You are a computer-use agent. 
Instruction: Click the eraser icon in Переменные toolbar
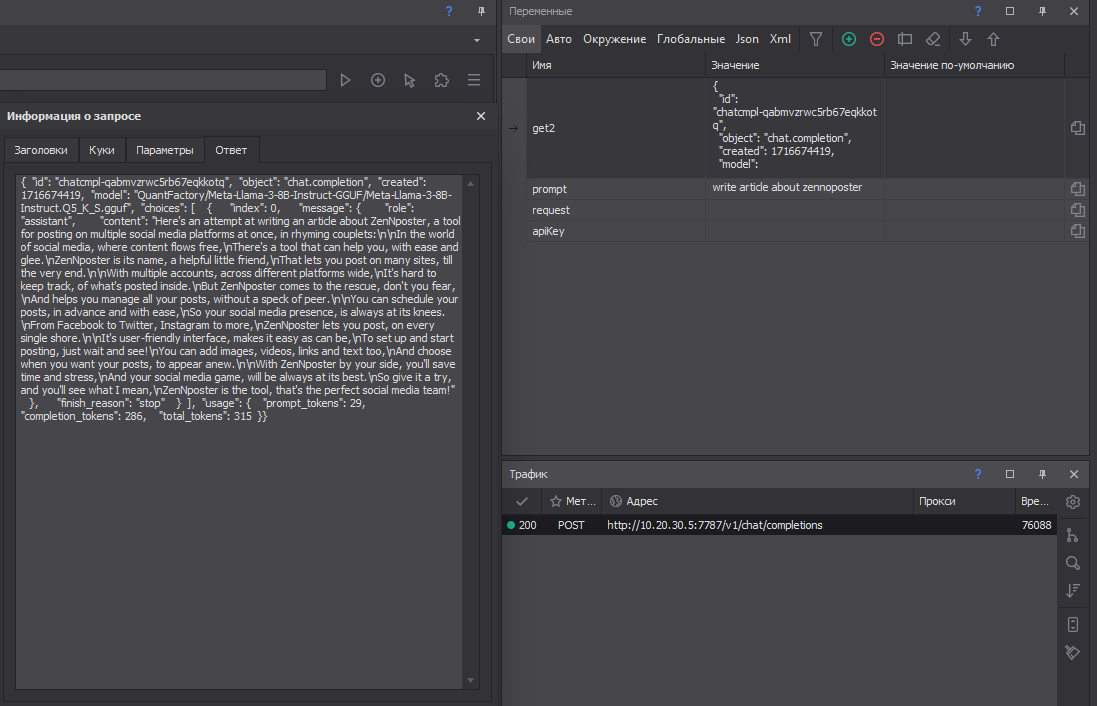point(933,39)
